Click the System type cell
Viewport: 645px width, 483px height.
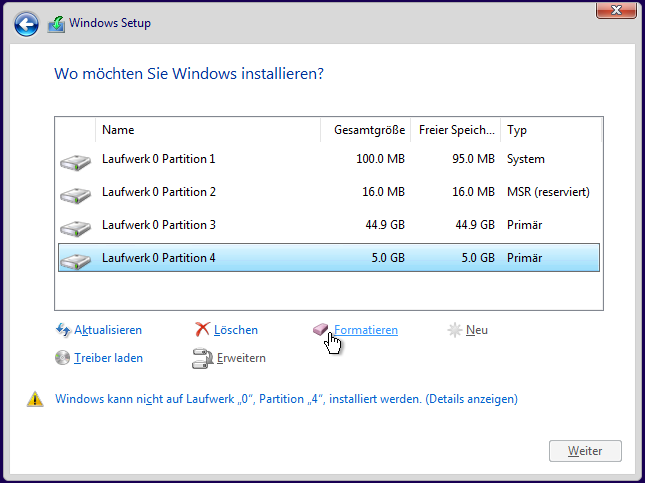[x=526, y=159]
